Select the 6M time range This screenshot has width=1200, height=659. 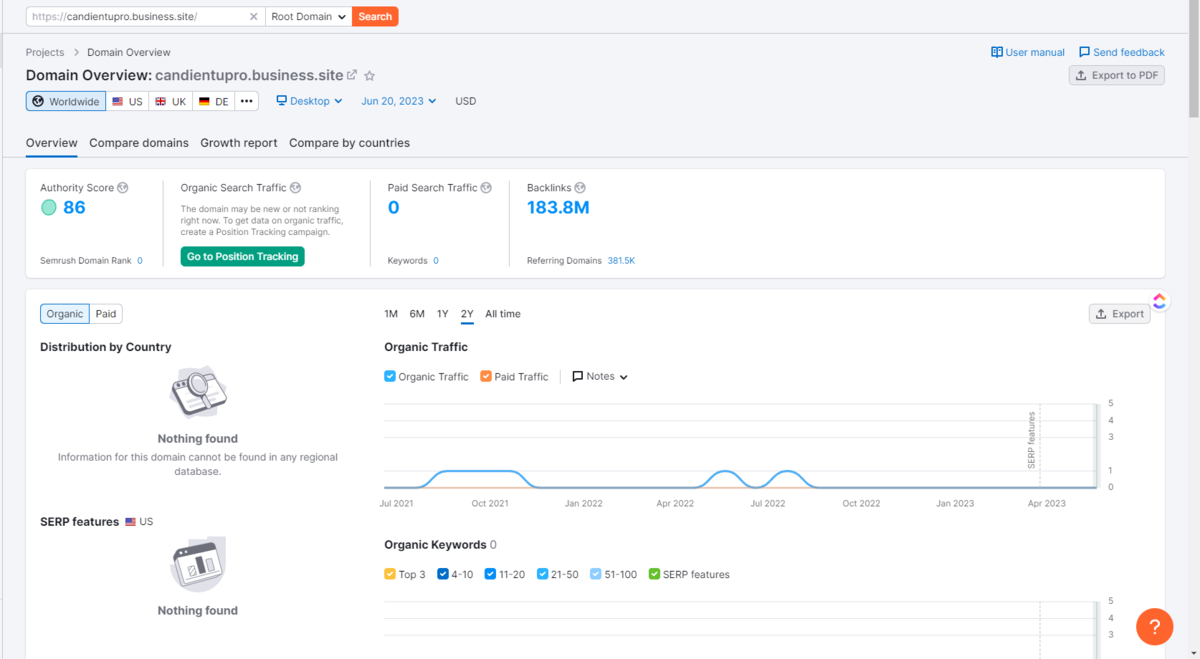417,314
